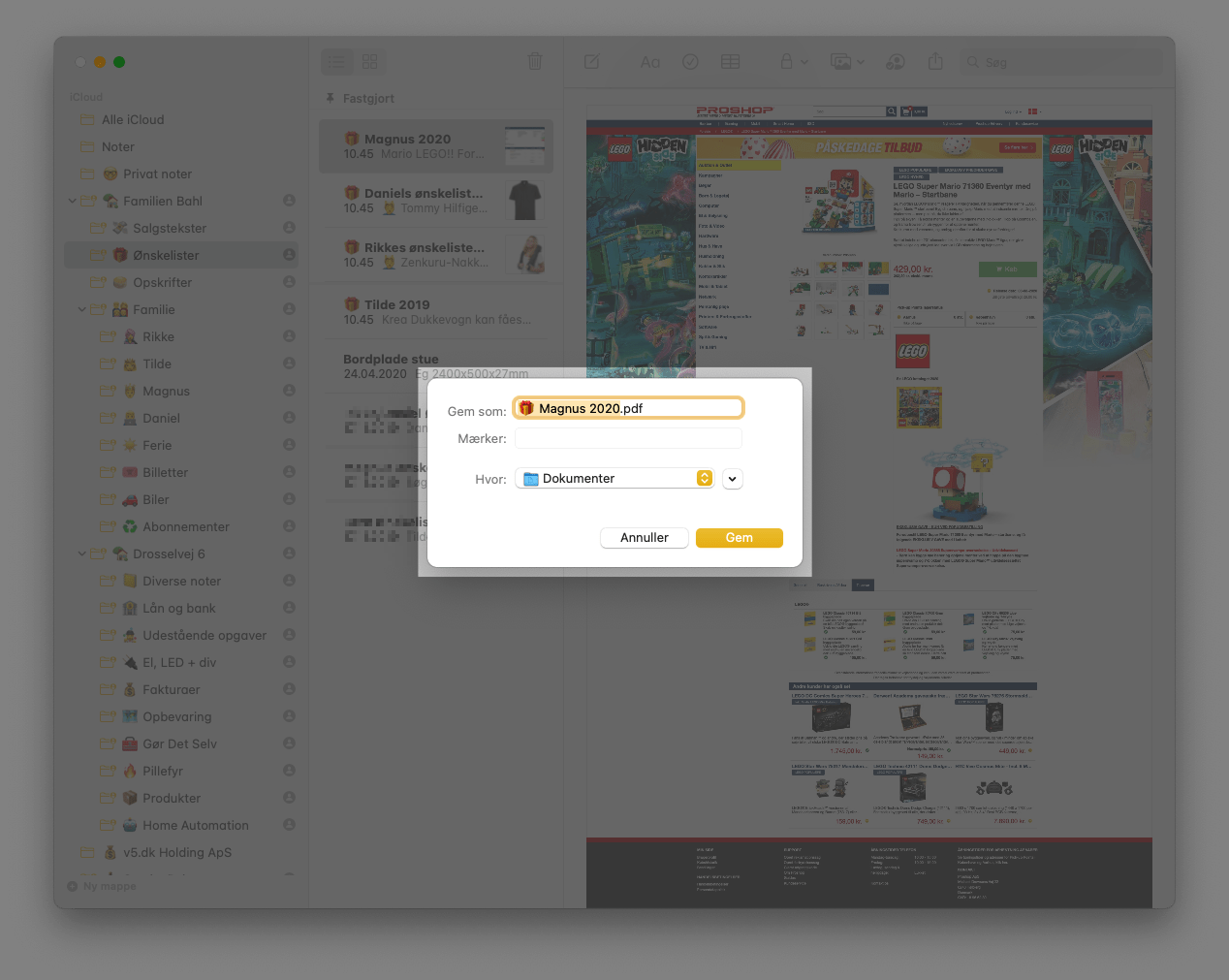Open the Tilde 2019 note
Viewport: 1229px width, 980px height.
click(436, 311)
